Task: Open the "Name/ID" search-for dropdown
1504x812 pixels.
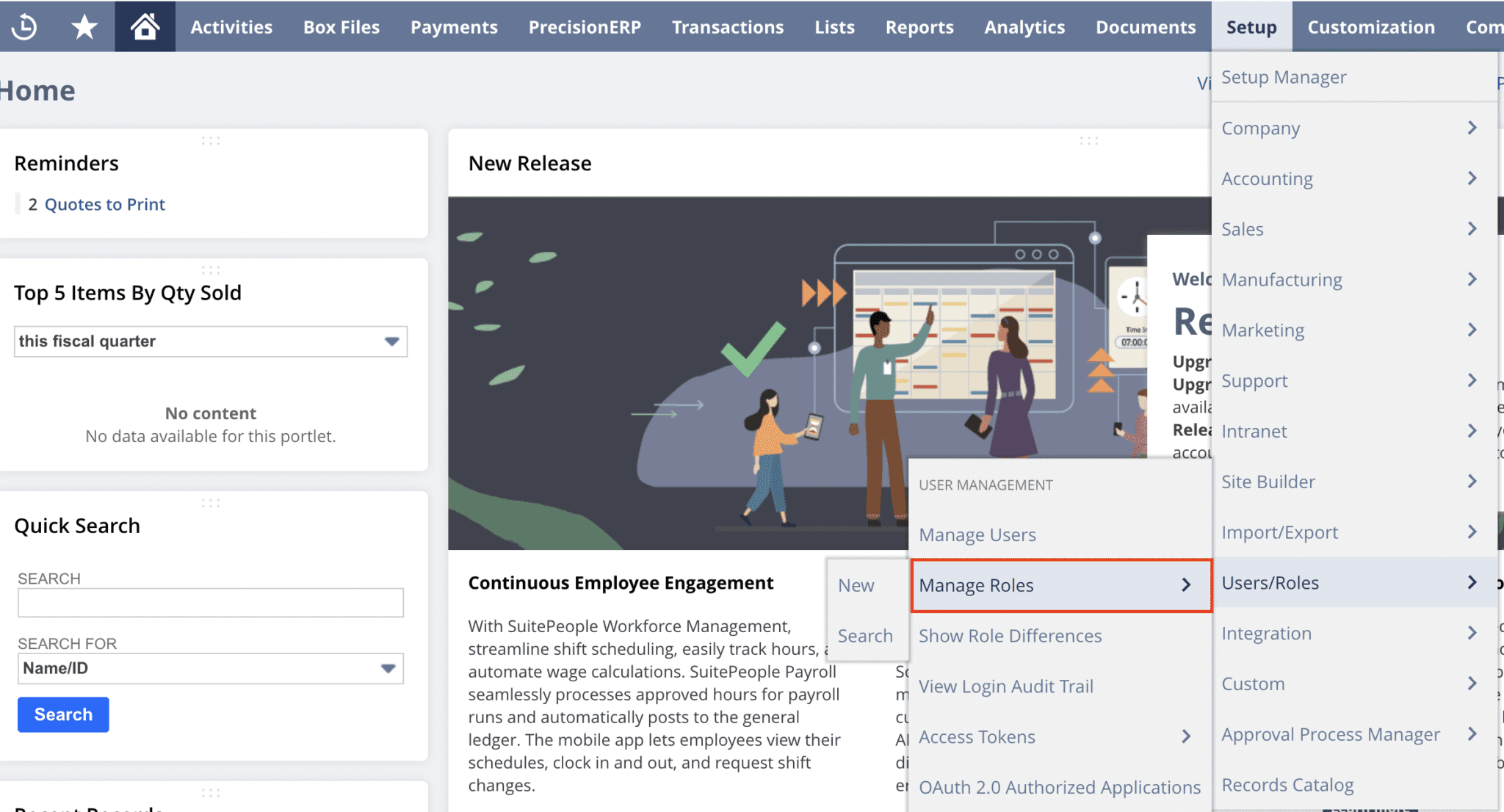Action: (x=388, y=668)
